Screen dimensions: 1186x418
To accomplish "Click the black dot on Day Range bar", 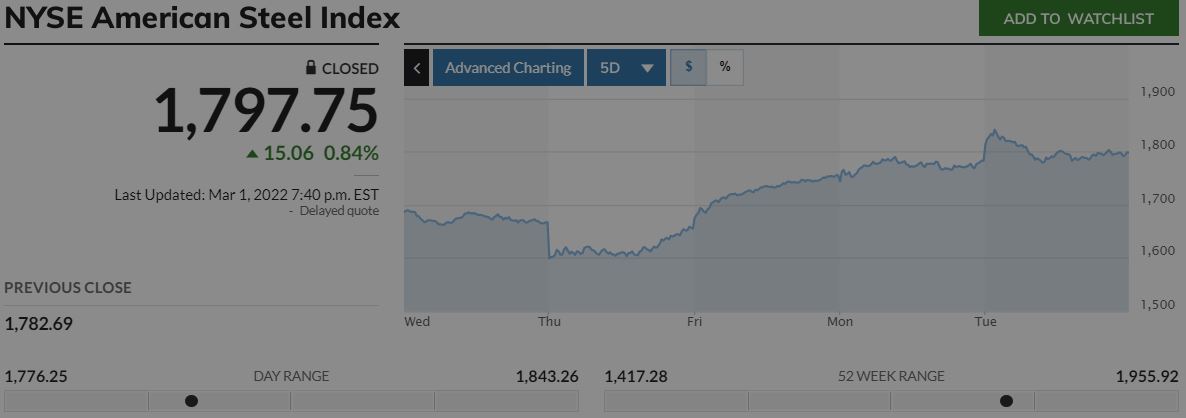I will click(x=191, y=401).
